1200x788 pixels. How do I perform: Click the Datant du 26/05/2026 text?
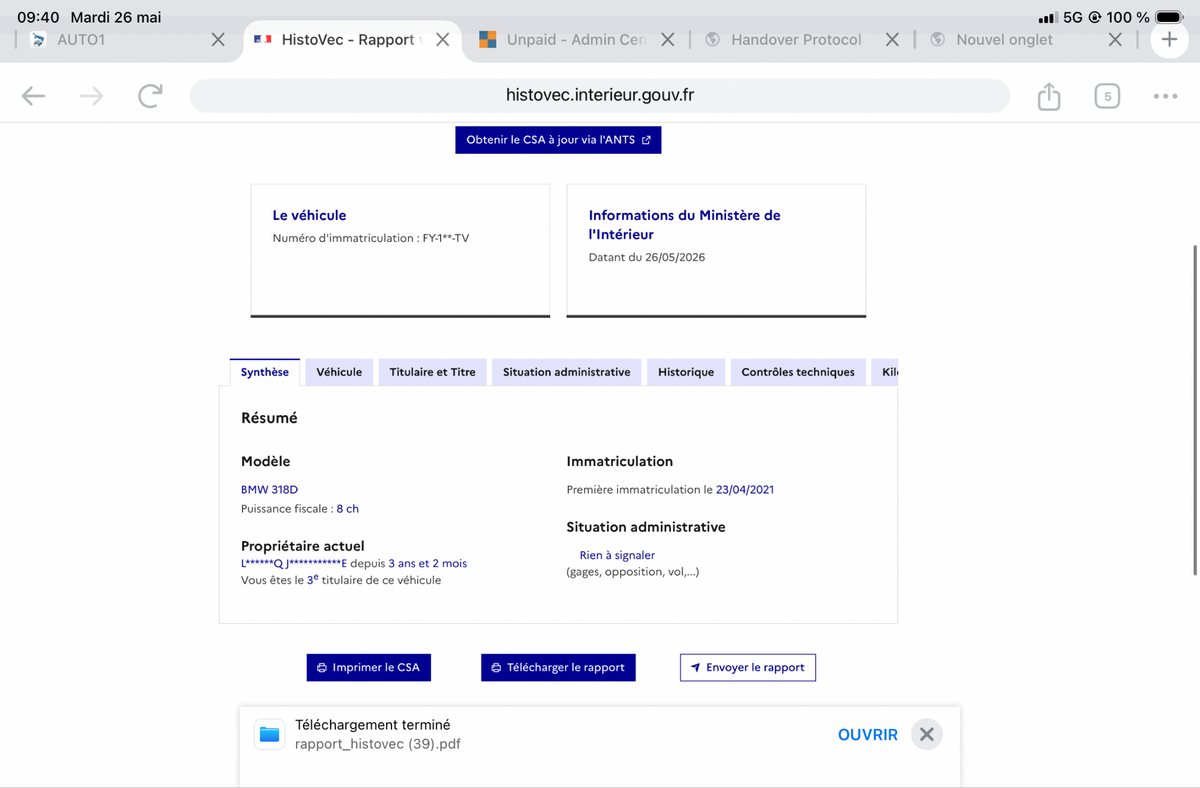pos(647,257)
